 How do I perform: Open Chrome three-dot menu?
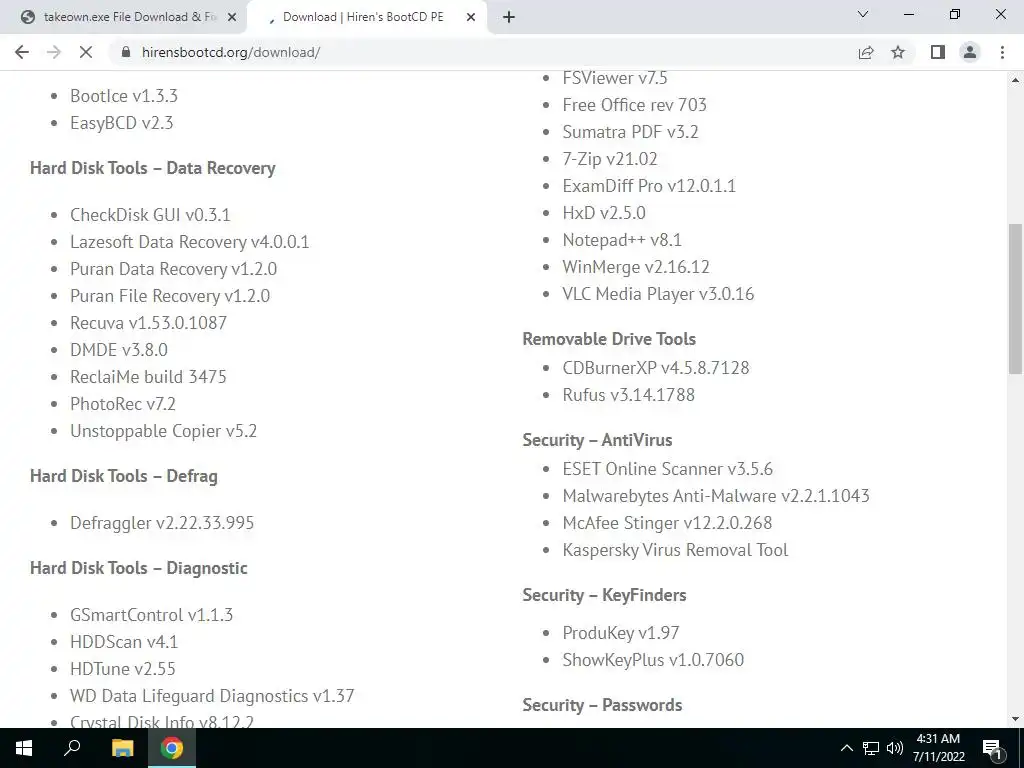tap(1002, 52)
